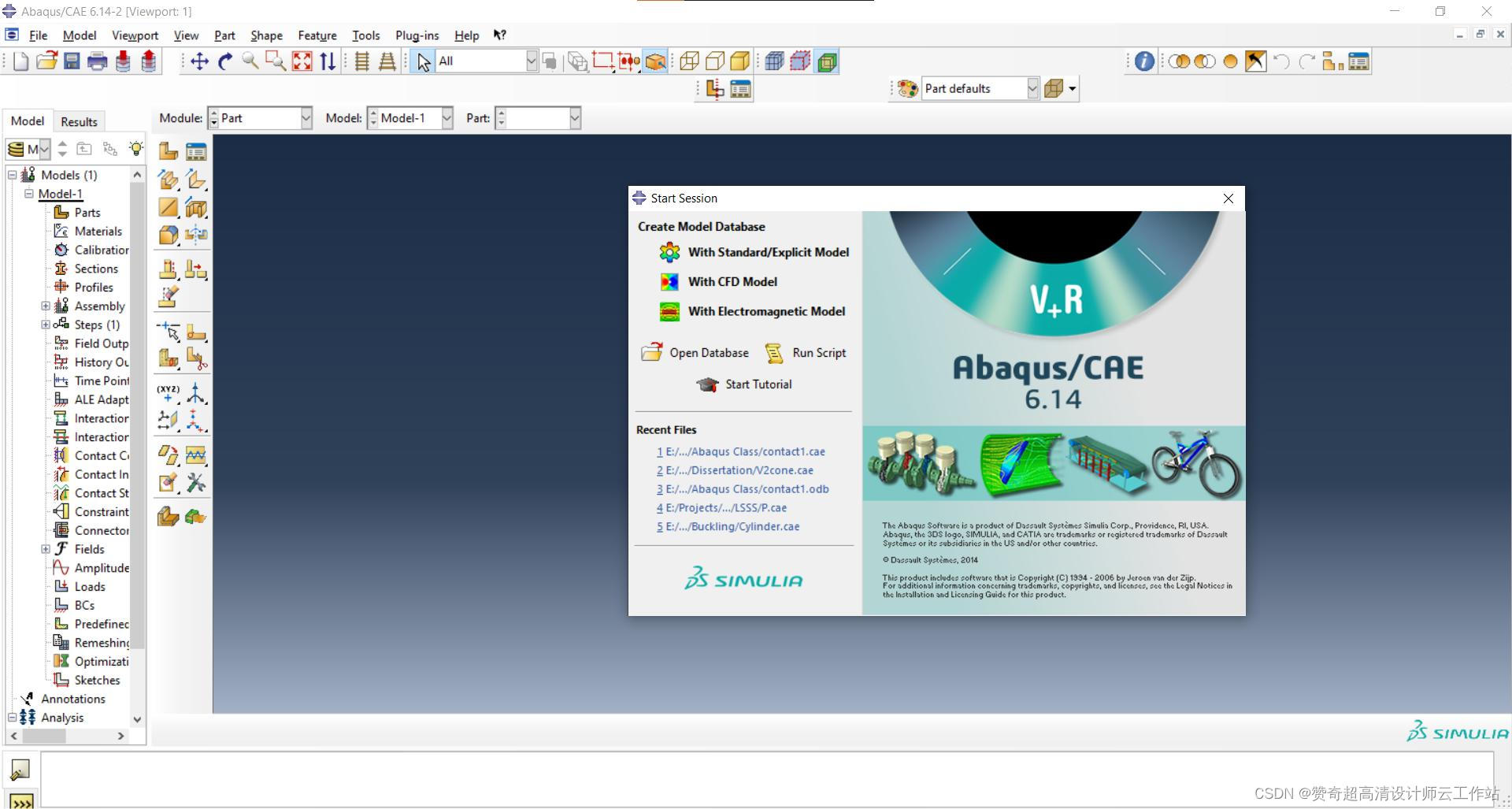Save the model database
The width and height of the screenshot is (1512, 809).
pos(72,61)
